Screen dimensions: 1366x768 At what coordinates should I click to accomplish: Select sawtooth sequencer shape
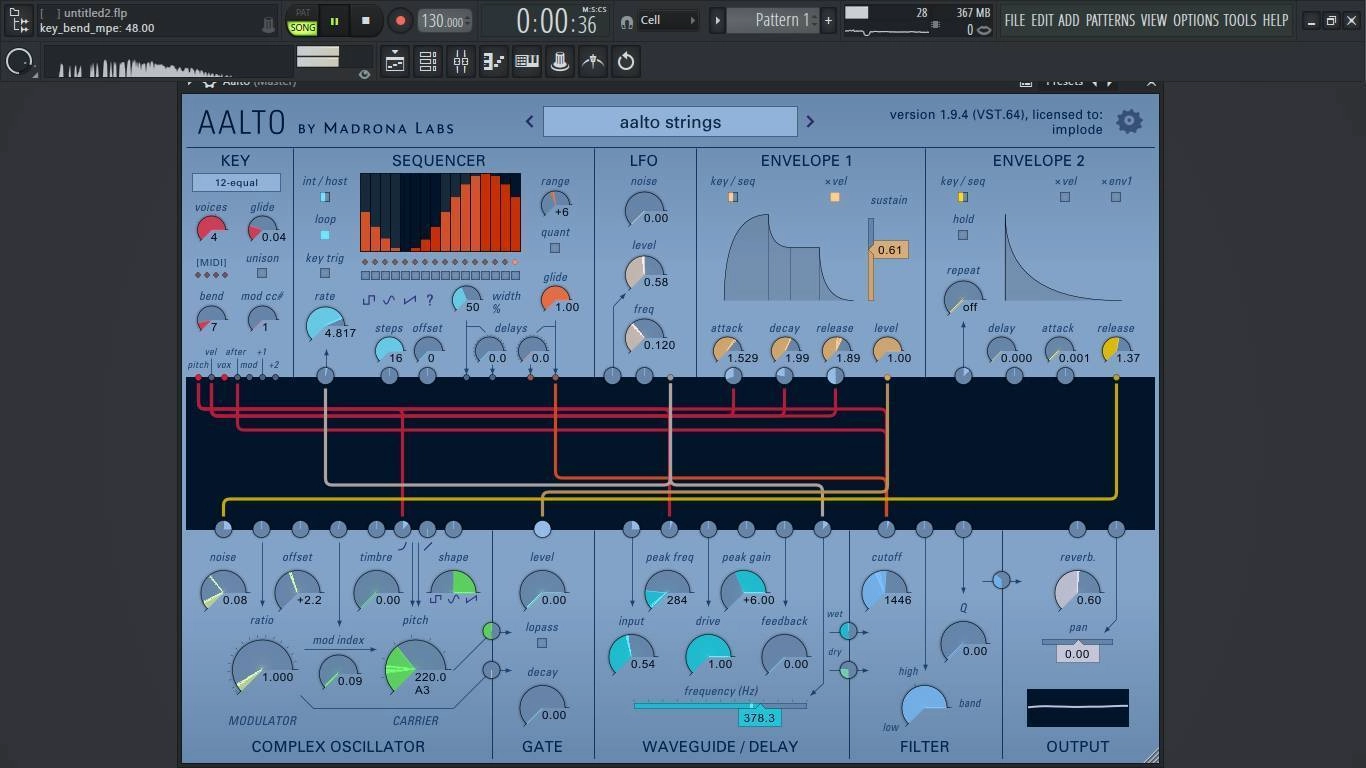[410, 299]
